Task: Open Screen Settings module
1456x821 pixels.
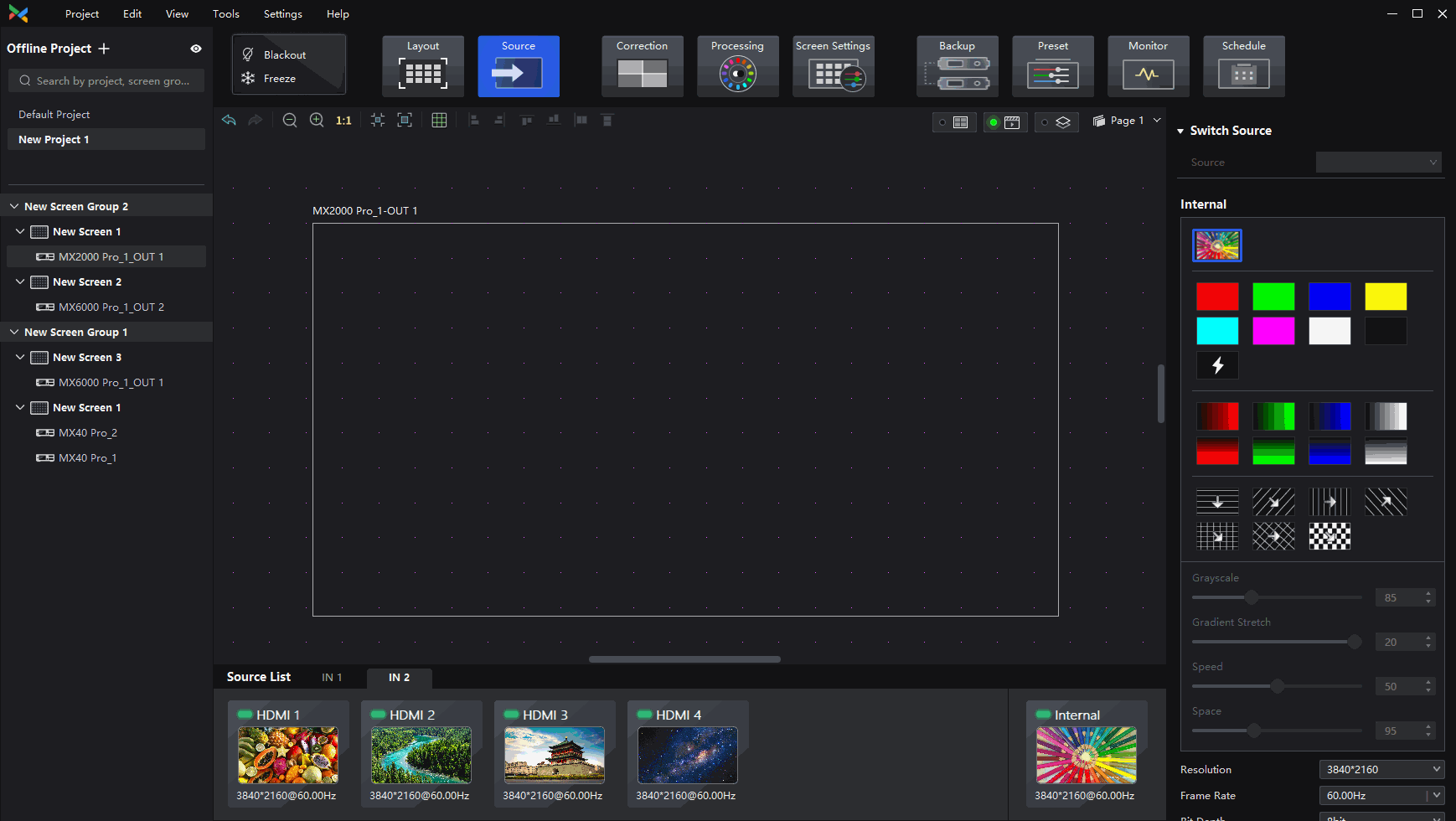Action: pyautogui.click(x=834, y=66)
